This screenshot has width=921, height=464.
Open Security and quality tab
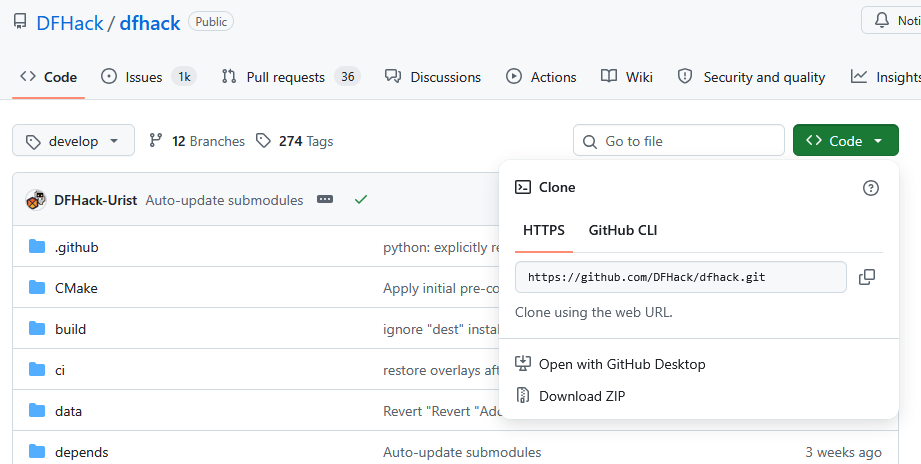(751, 77)
